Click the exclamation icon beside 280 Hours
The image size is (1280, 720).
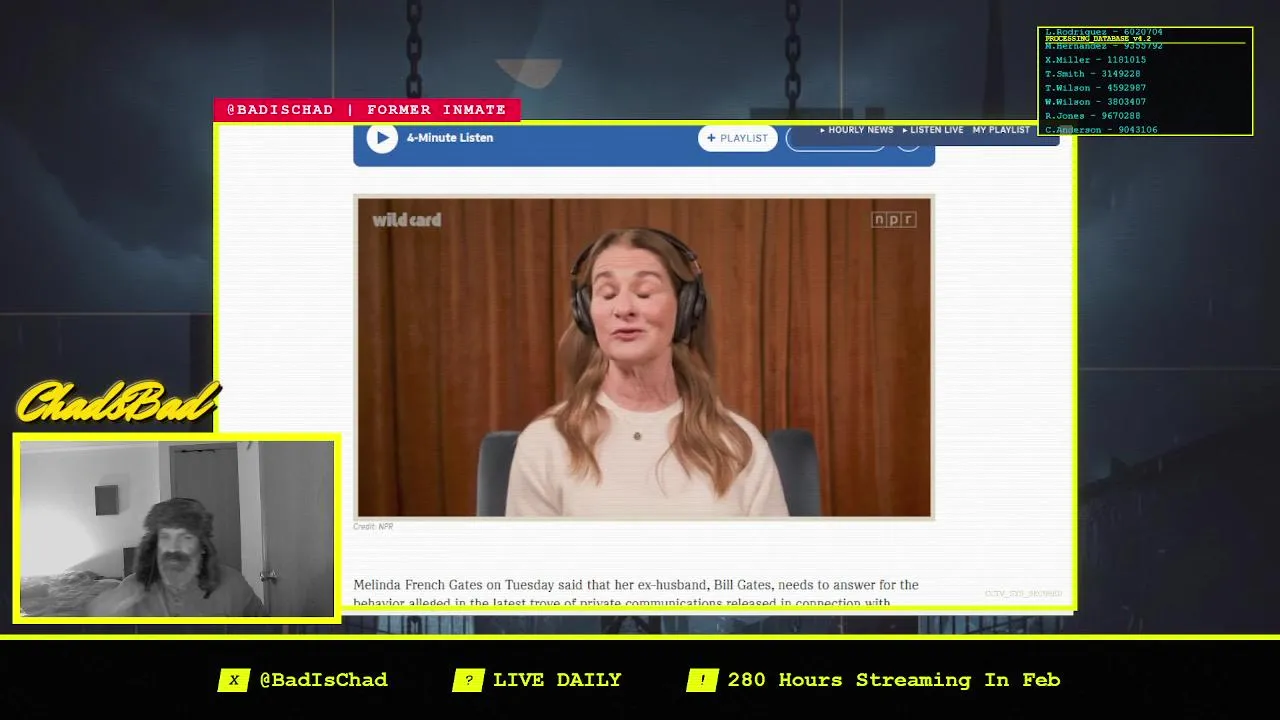point(702,680)
